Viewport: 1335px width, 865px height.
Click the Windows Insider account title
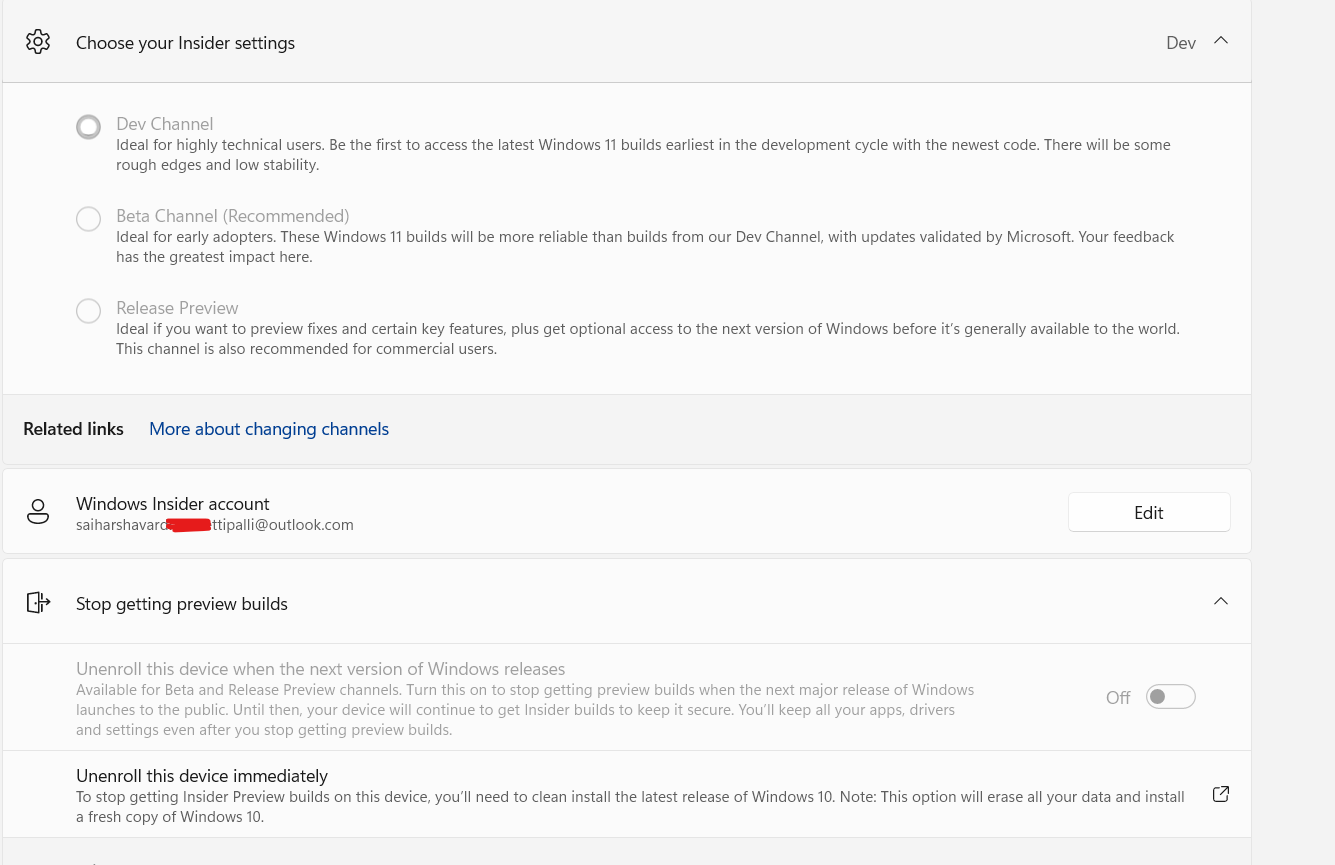coord(173,504)
